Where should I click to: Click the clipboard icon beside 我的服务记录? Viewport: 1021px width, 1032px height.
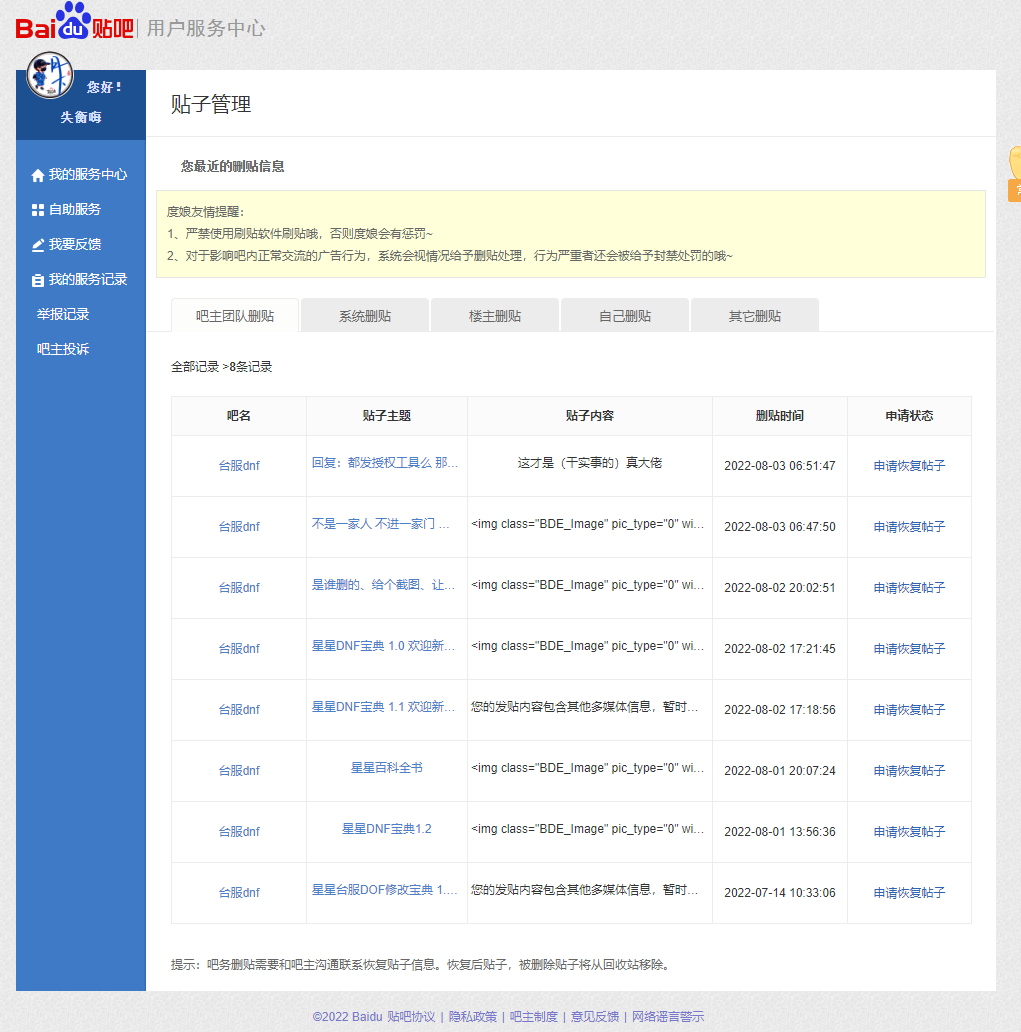pos(38,280)
